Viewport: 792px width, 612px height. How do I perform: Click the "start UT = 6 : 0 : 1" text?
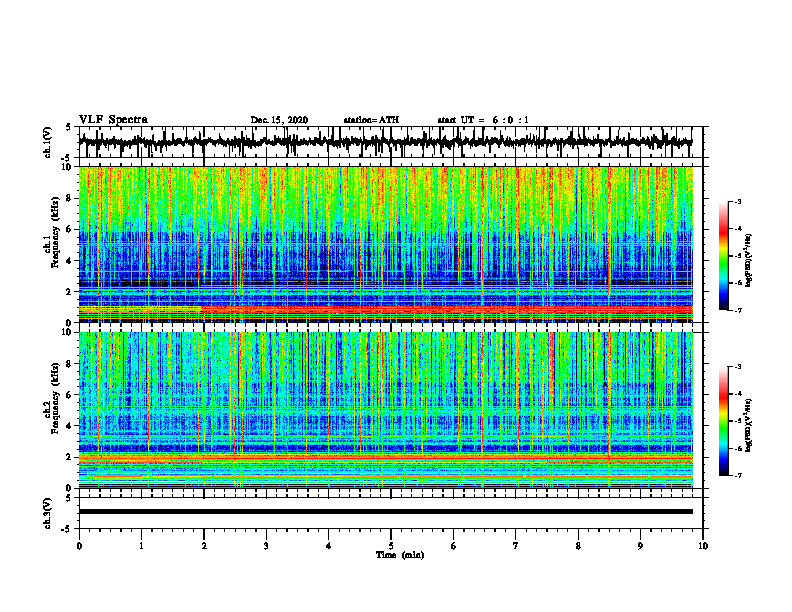(x=483, y=120)
